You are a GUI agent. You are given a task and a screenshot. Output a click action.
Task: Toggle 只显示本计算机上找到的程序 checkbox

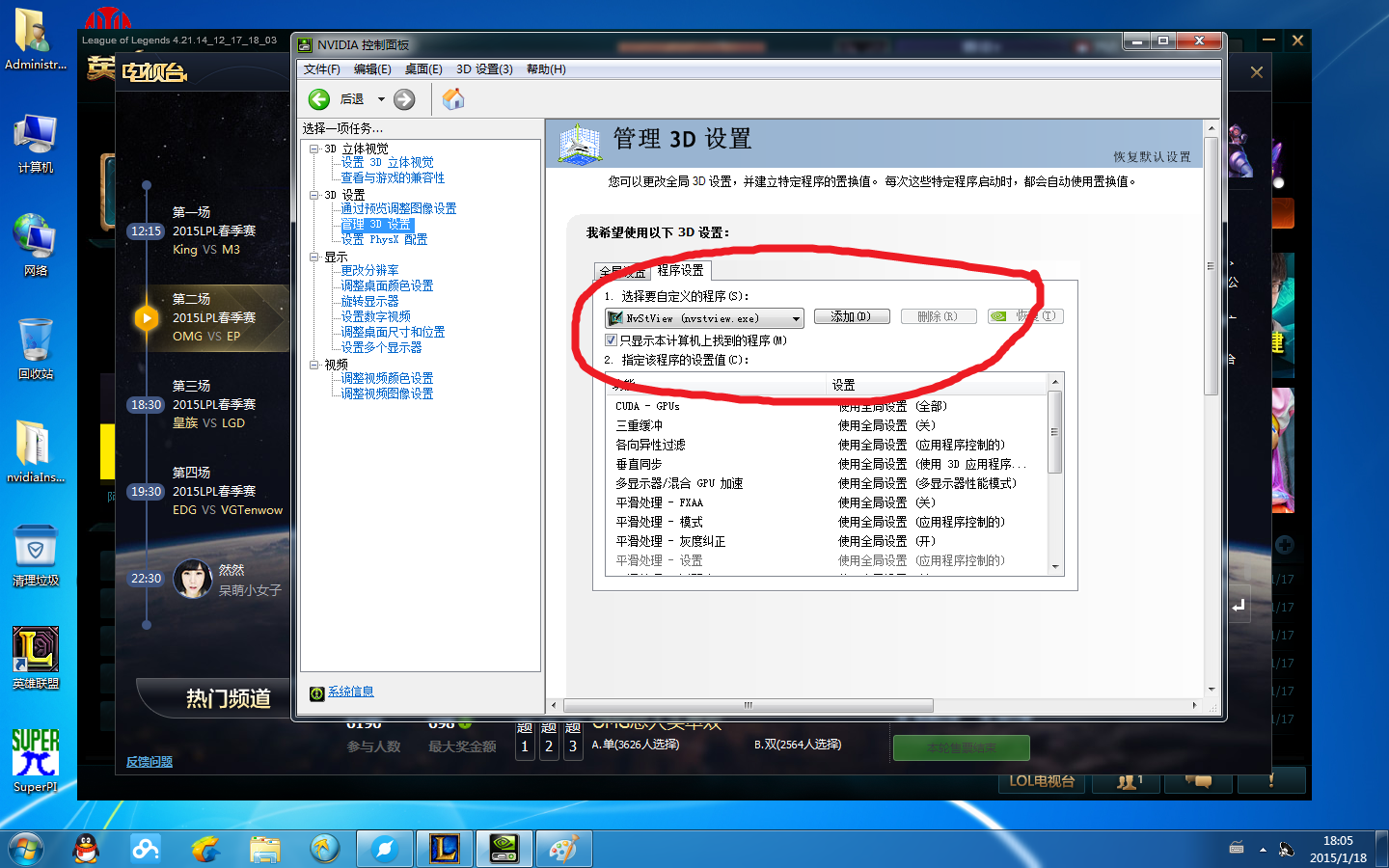pos(611,340)
